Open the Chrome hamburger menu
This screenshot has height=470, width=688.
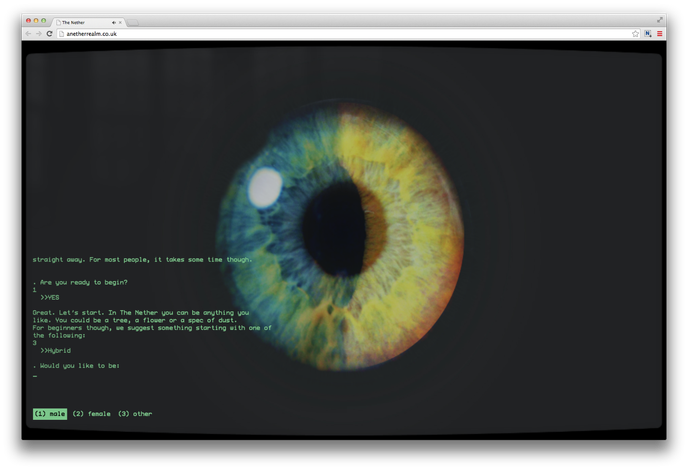[x=660, y=34]
